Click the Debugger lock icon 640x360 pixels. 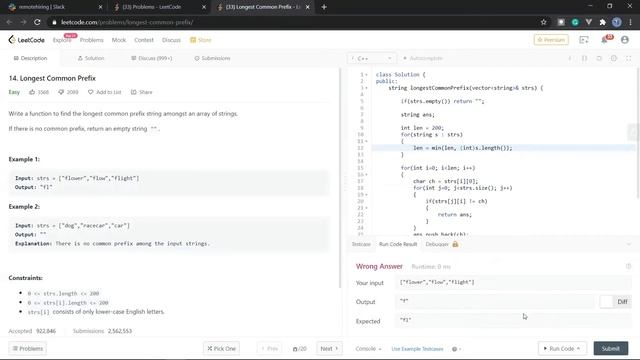(x=455, y=244)
